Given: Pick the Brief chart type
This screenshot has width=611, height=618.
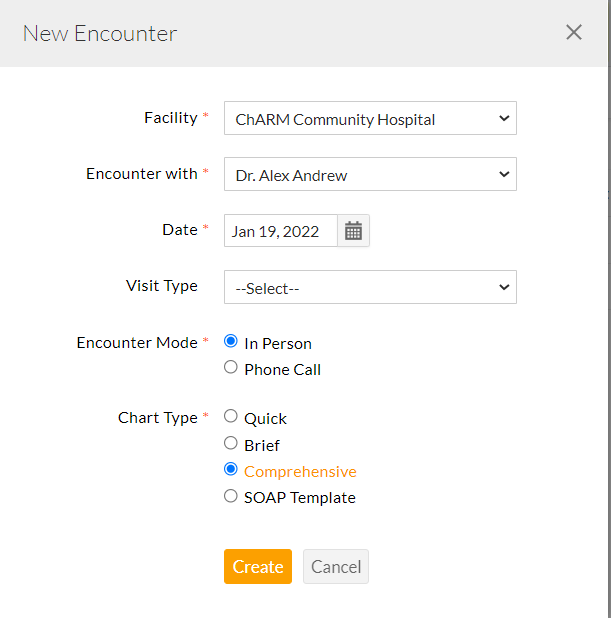Looking at the screenshot, I should (x=231, y=443).
